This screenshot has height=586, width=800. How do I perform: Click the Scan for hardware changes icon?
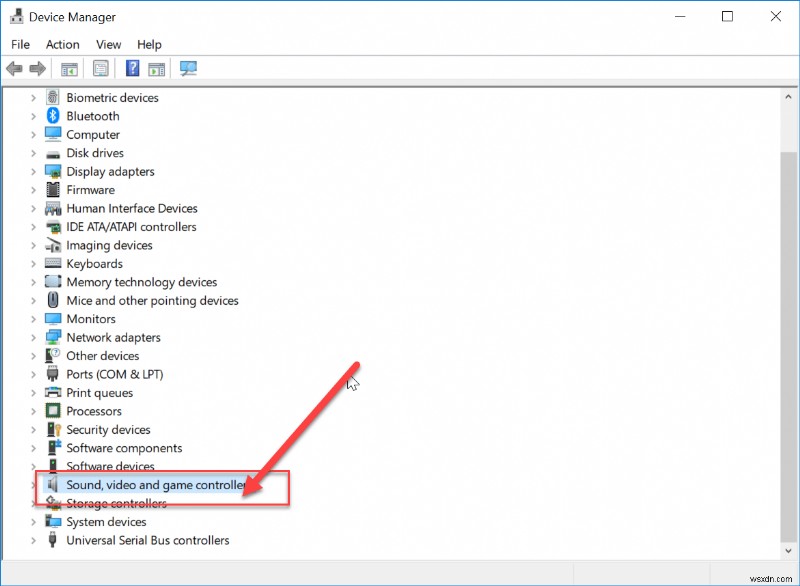tap(187, 68)
